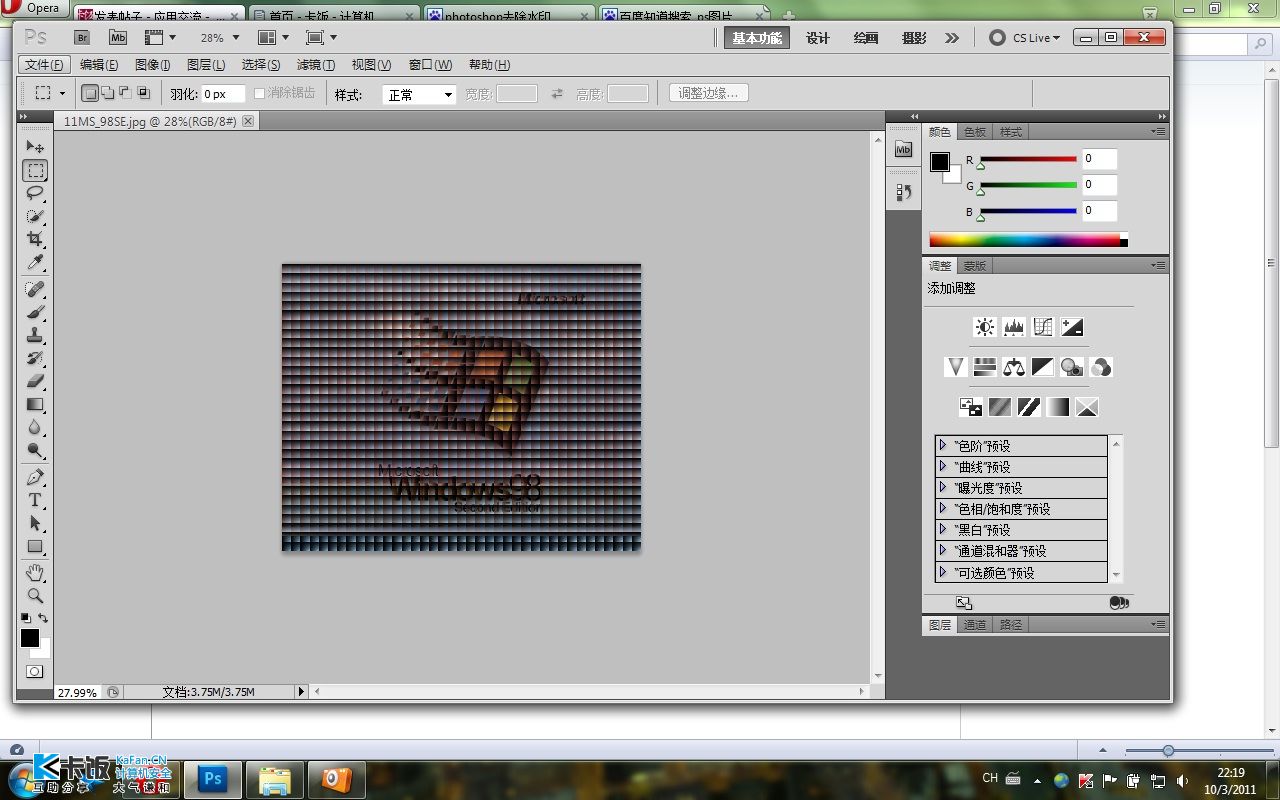
Task: Select the Eyedropper tool
Action: pos(35,262)
